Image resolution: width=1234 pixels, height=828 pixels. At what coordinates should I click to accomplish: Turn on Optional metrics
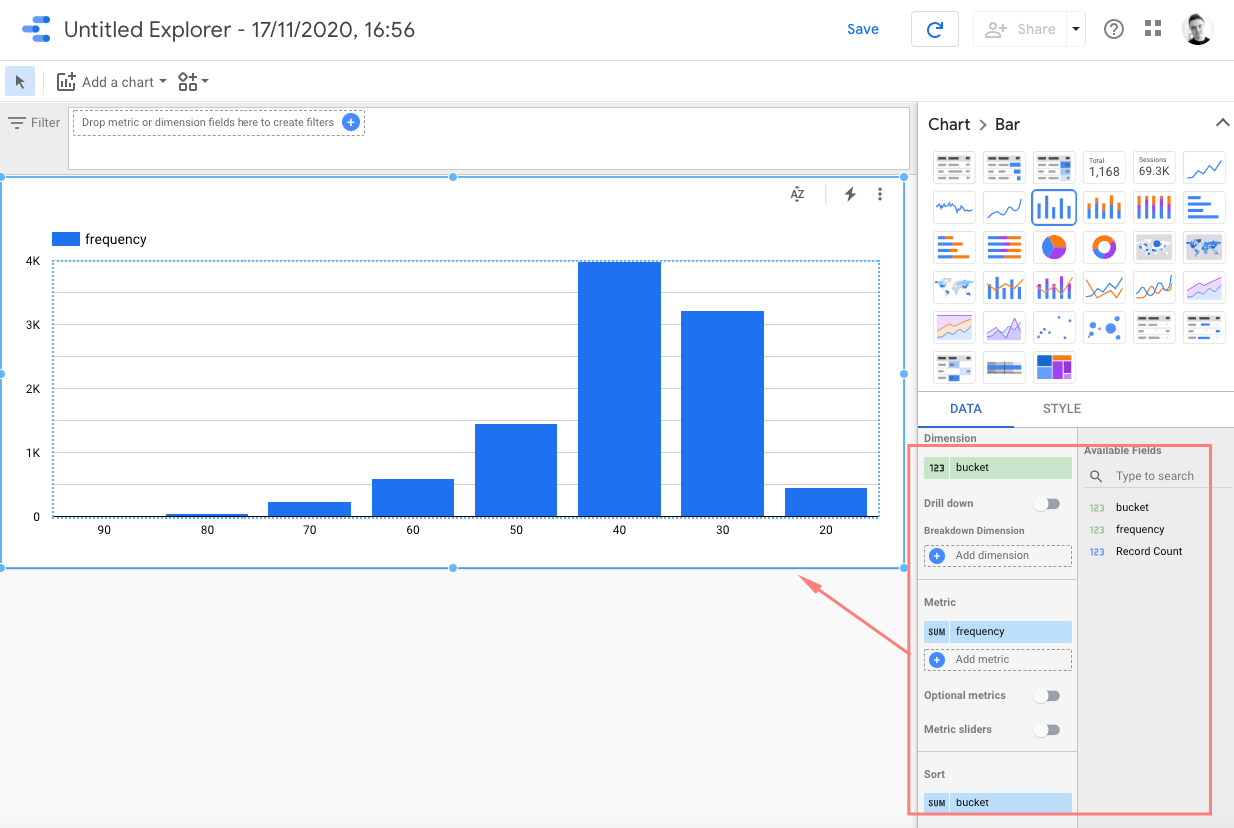pyautogui.click(x=1047, y=696)
